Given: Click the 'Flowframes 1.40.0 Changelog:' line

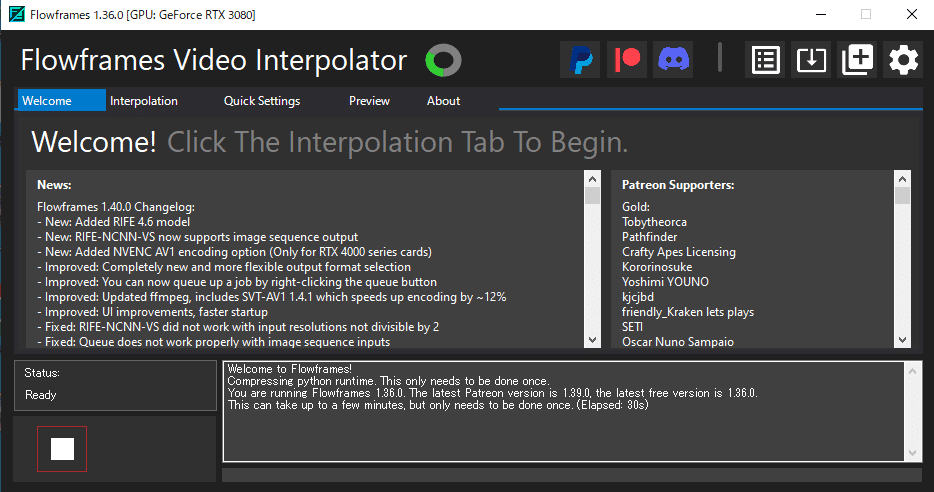Looking at the screenshot, I should tap(116, 207).
